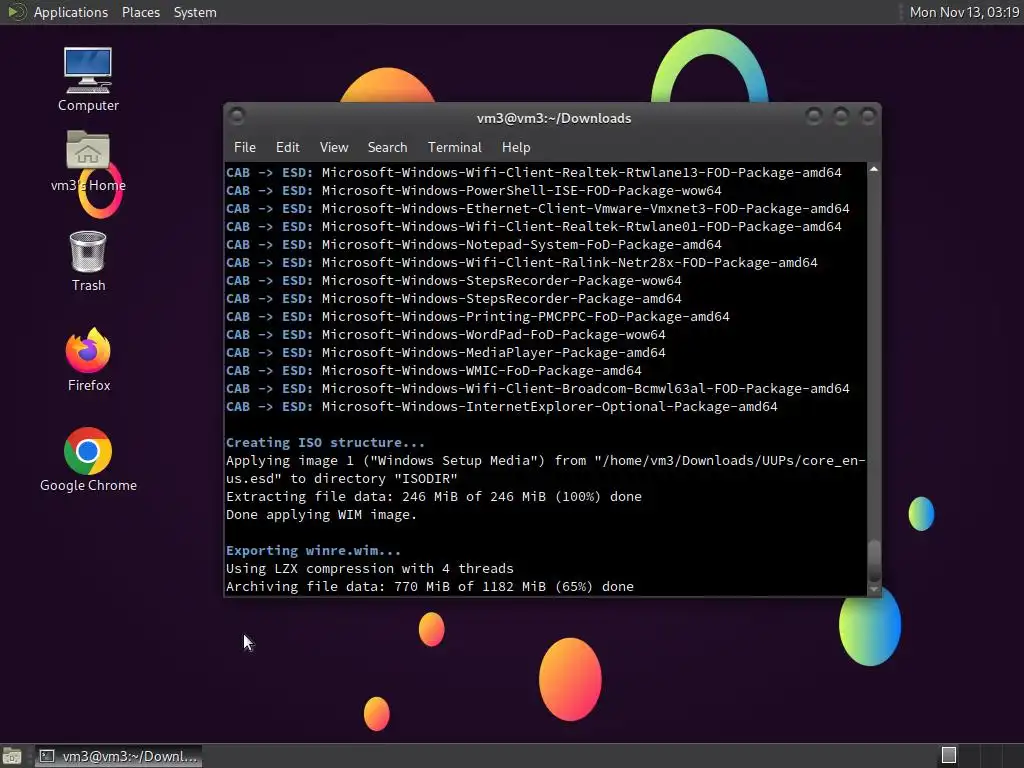The height and width of the screenshot is (768, 1024).
Task: Click the terminal scrollbar up arrow
Action: [x=874, y=169]
